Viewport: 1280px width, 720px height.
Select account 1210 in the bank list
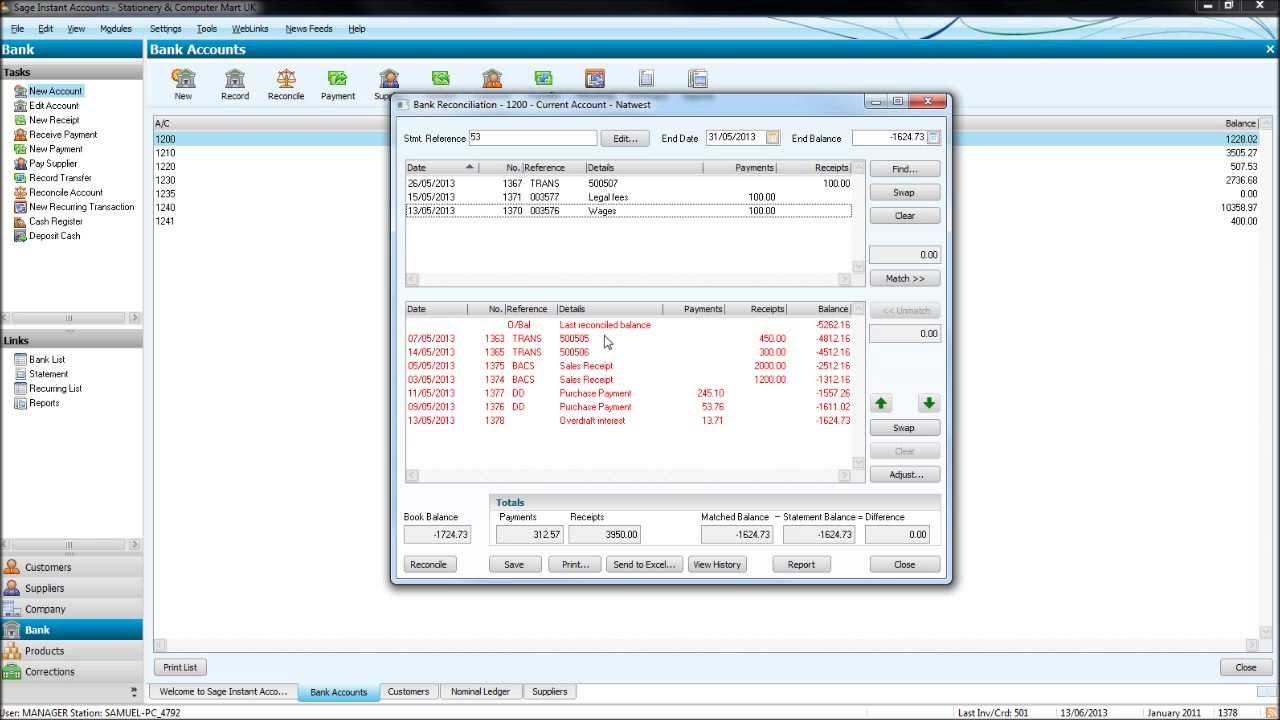pyautogui.click(x=707, y=153)
